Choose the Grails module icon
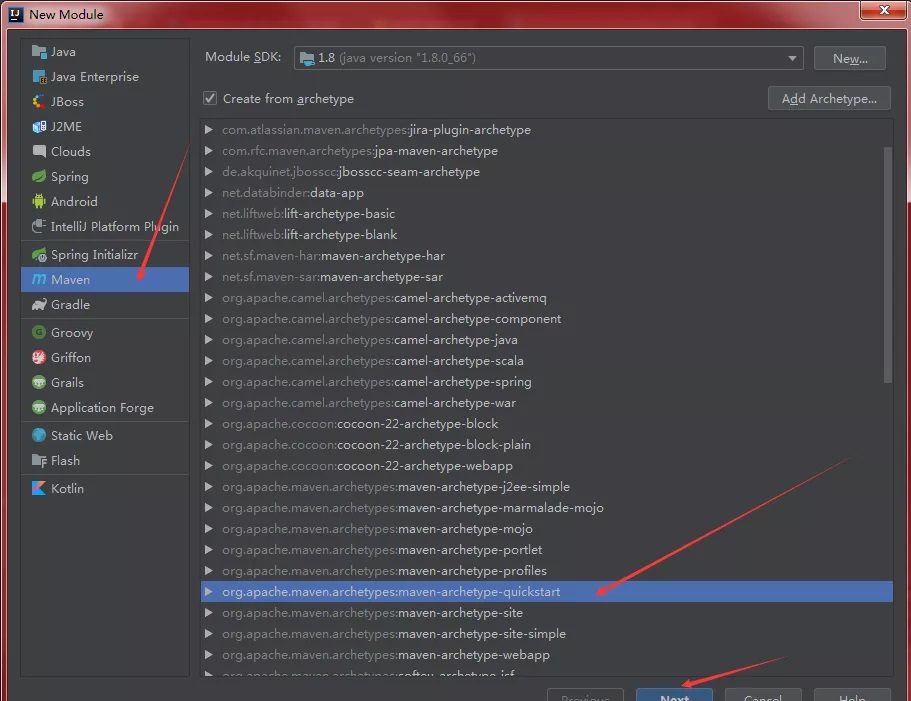Viewport: 911px width, 701px height. pos(39,382)
